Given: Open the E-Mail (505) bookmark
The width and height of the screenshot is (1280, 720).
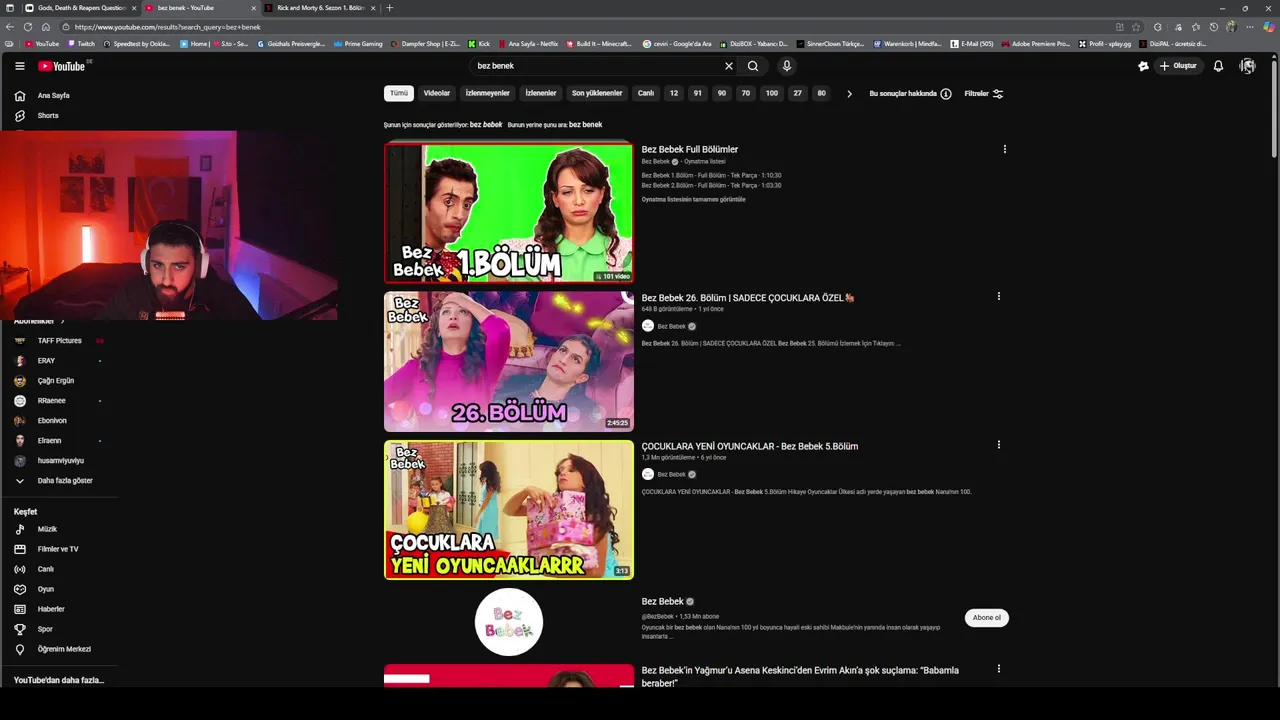Looking at the screenshot, I should 971,44.
